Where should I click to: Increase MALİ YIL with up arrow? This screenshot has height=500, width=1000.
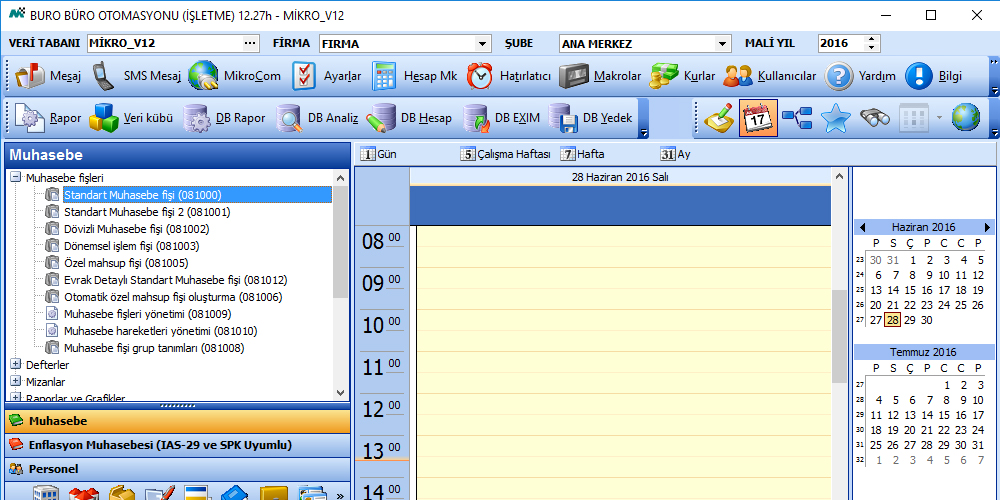871,40
